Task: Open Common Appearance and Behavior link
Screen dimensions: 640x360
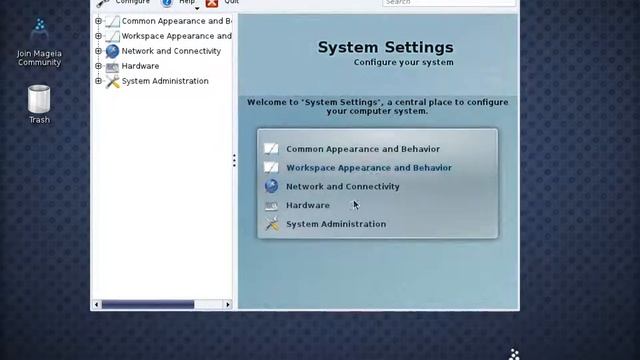Action: coord(363,149)
